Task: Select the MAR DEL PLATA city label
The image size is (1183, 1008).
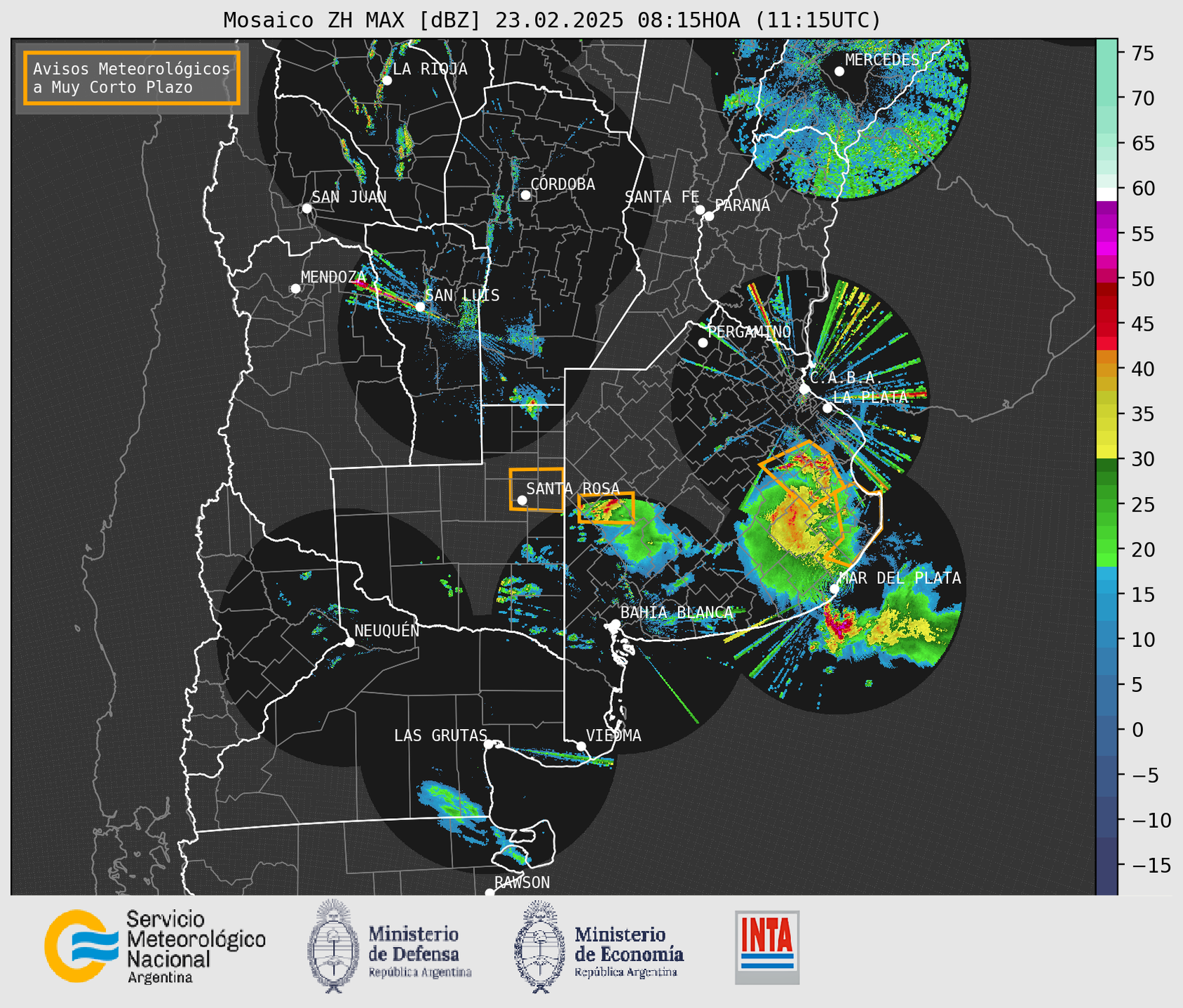Action: point(900,578)
